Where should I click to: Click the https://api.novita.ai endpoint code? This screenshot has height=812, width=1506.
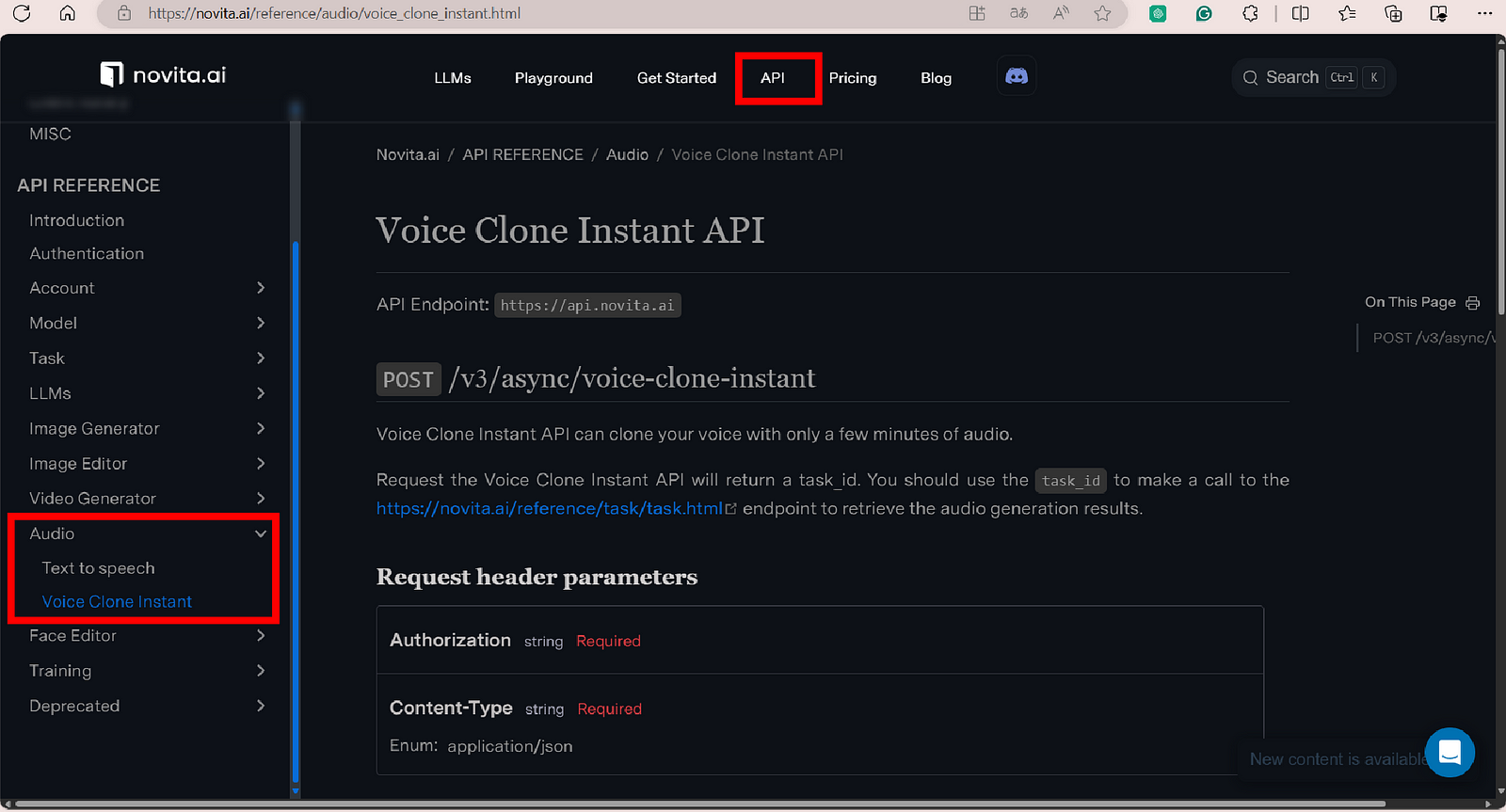[x=587, y=305]
